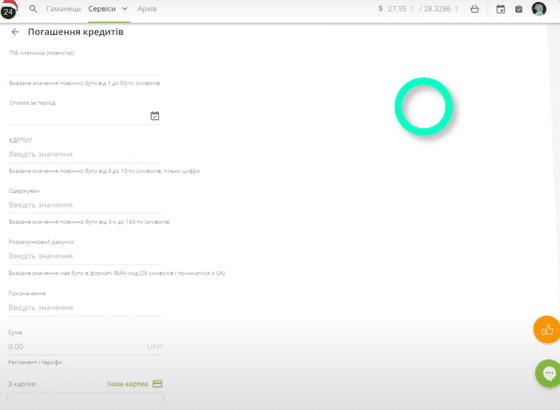Image resolution: width=560 pixels, height=410 pixels.
Task: Click the search magnifier icon
Action: coord(33,9)
